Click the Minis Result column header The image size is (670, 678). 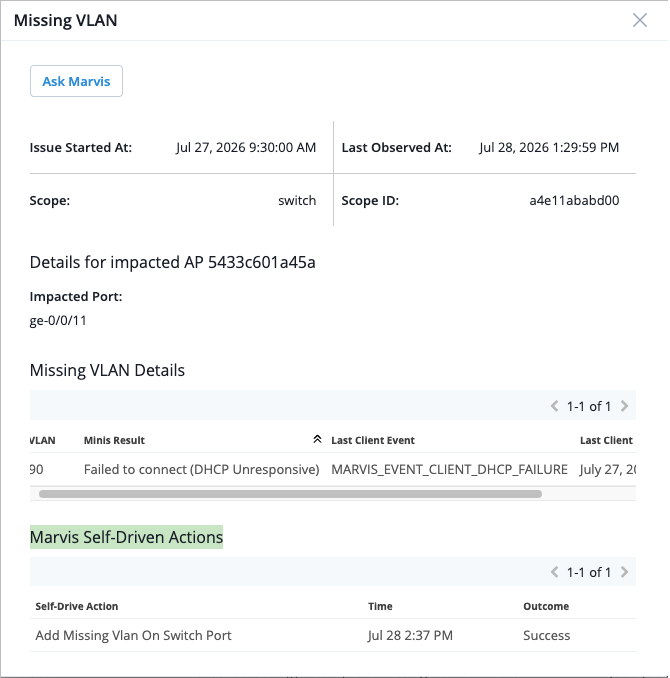click(114, 440)
